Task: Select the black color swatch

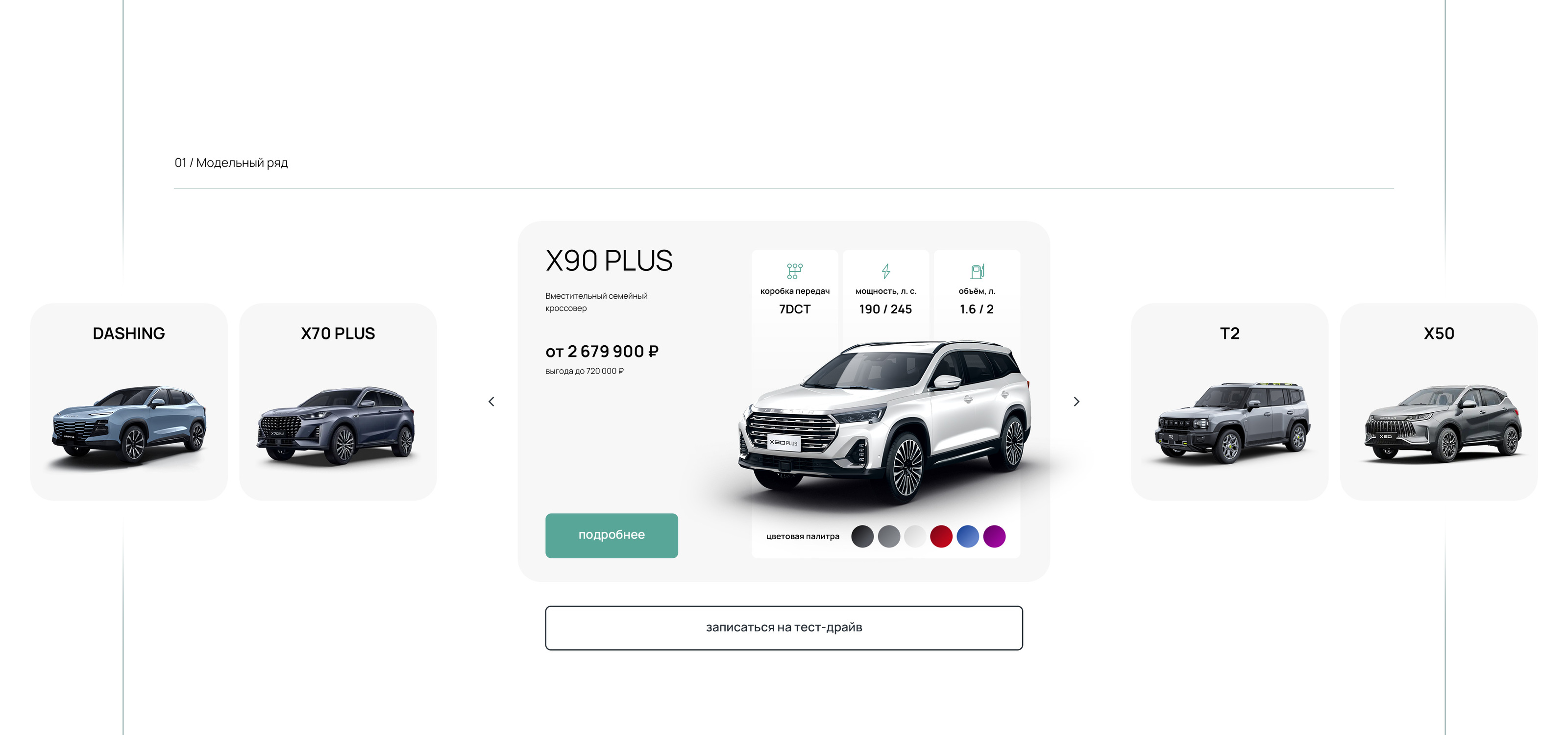Action: click(862, 537)
